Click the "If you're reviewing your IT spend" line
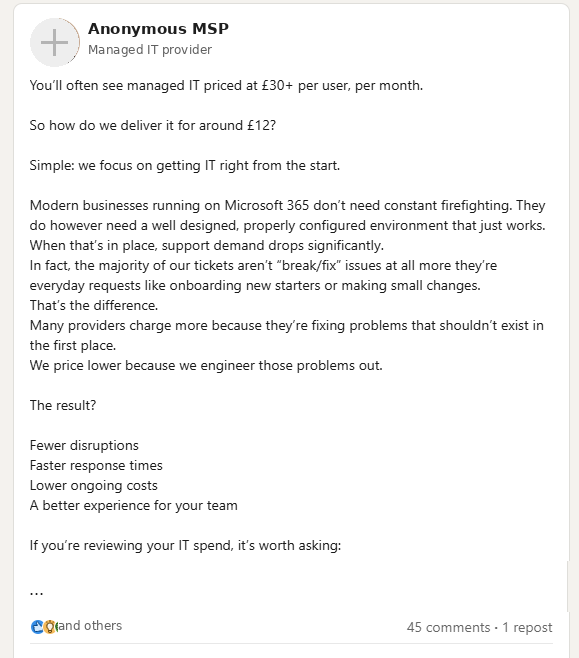This screenshot has width=579, height=658. click(x=185, y=546)
